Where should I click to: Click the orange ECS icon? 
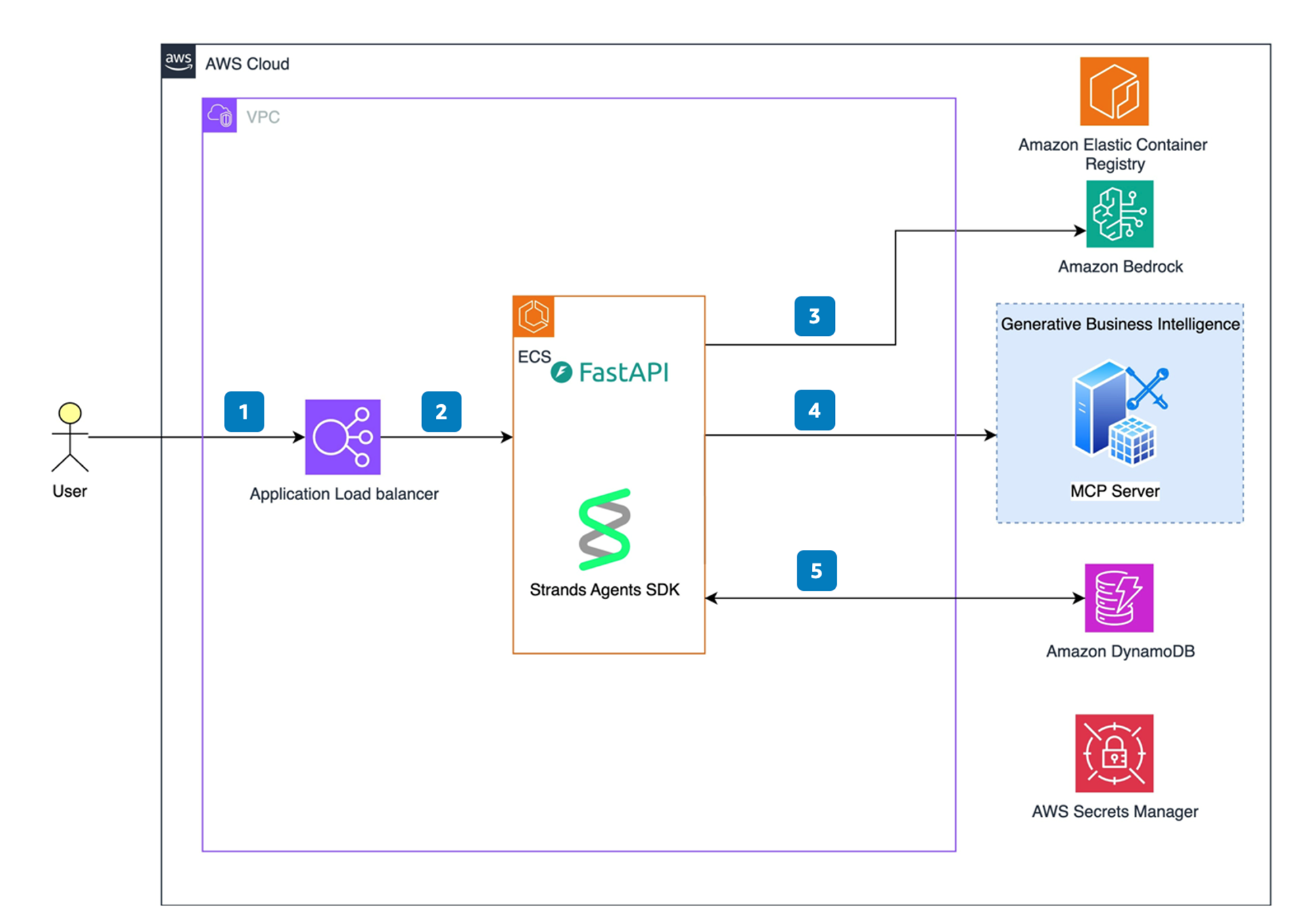tap(533, 316)
